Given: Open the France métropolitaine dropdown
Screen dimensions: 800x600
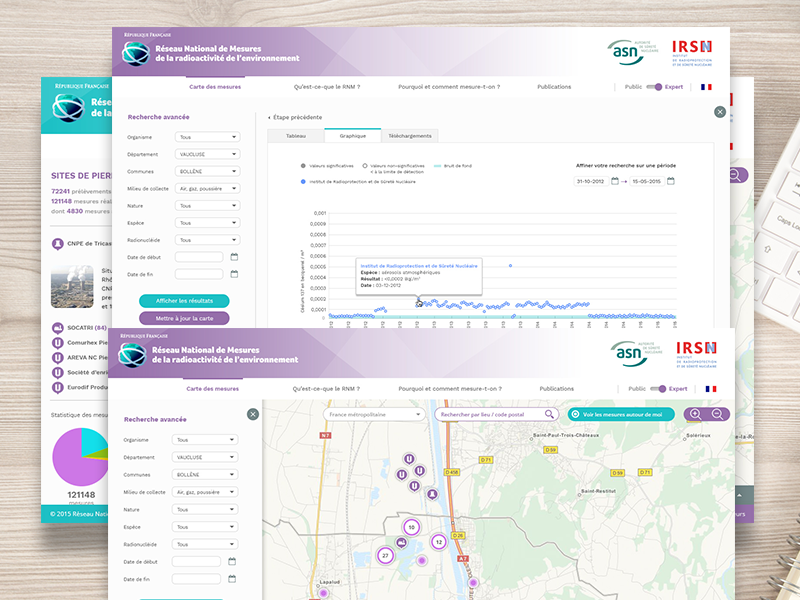Looking at the screenshot, I should (x=374, y=414).
